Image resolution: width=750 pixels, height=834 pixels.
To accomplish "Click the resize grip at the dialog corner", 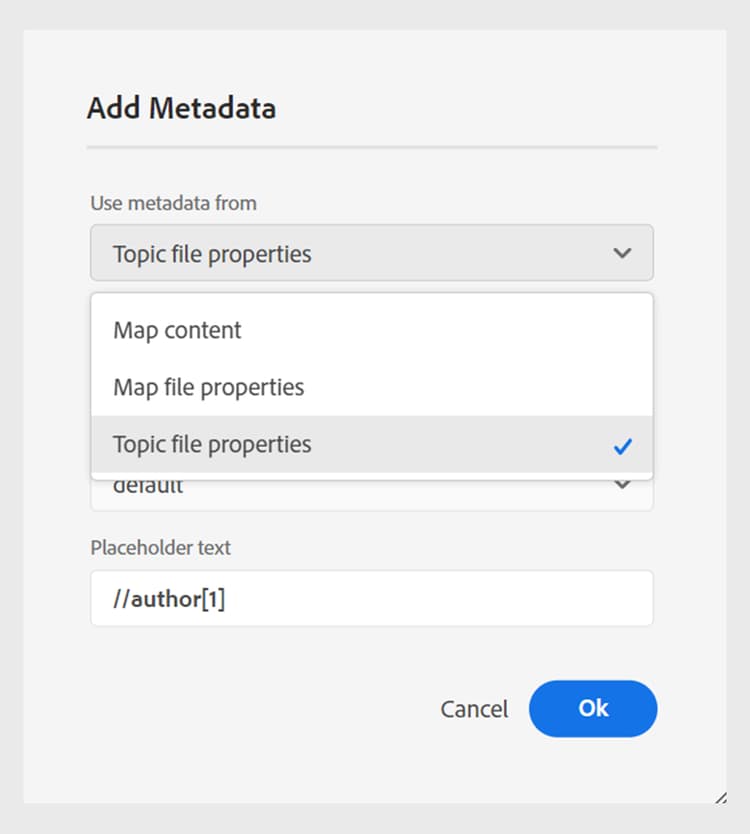I will pyautogui.click(x=720, y=797).
